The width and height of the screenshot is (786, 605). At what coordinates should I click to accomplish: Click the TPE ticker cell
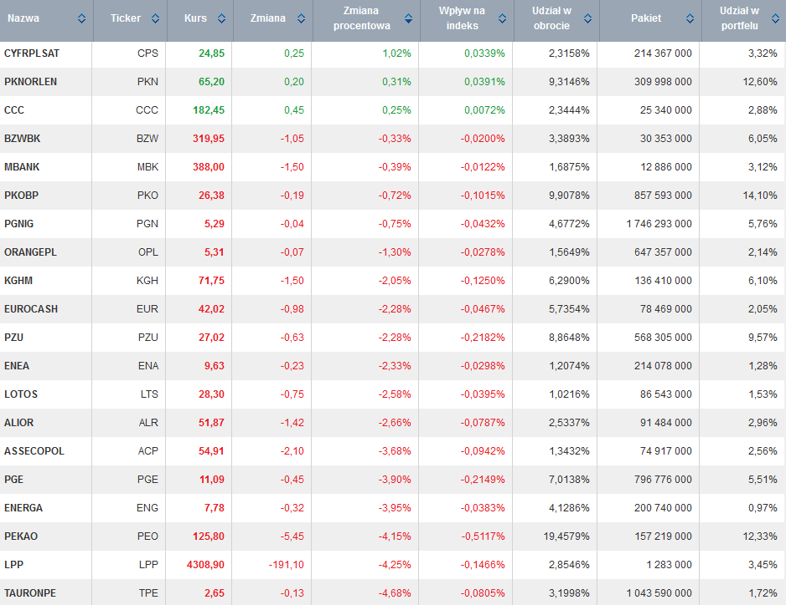tap(149, 593)
